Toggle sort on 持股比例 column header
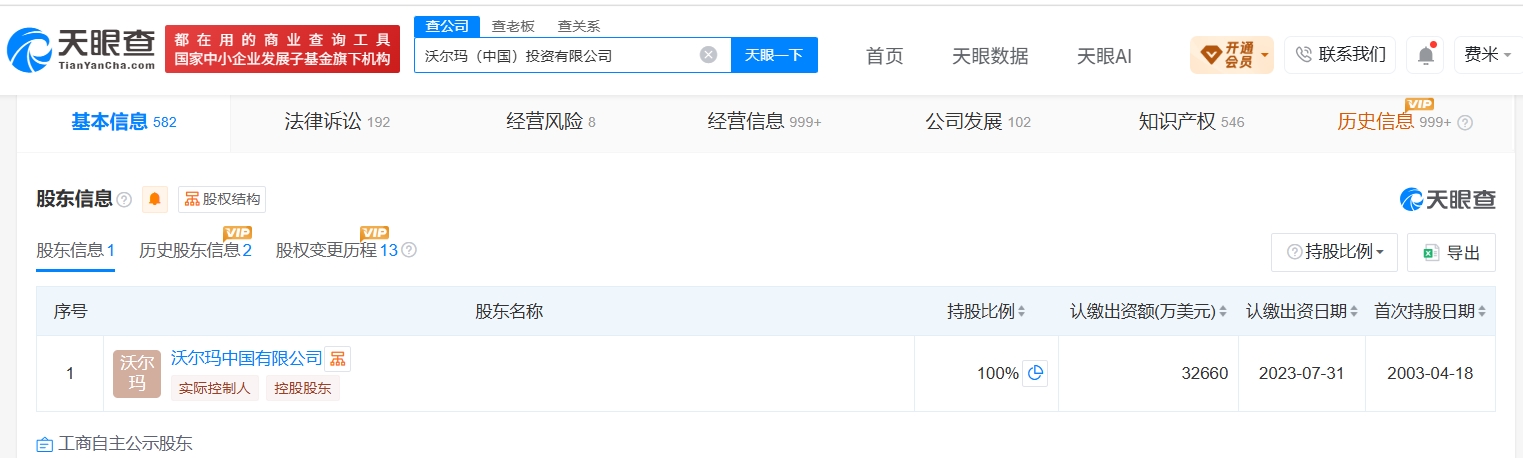The height and width of the screenshot is (458, 1523). pyautogui.click(x=986, y=311)
